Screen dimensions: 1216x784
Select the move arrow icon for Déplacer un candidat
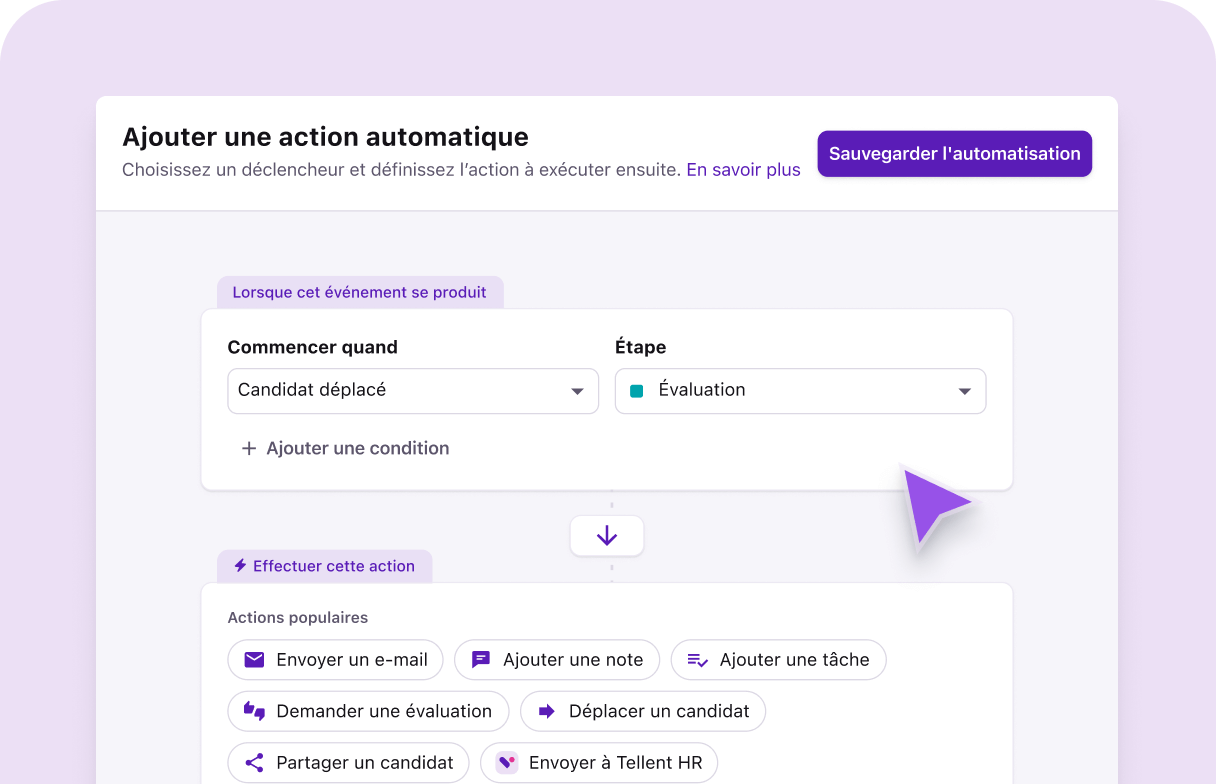547,711
